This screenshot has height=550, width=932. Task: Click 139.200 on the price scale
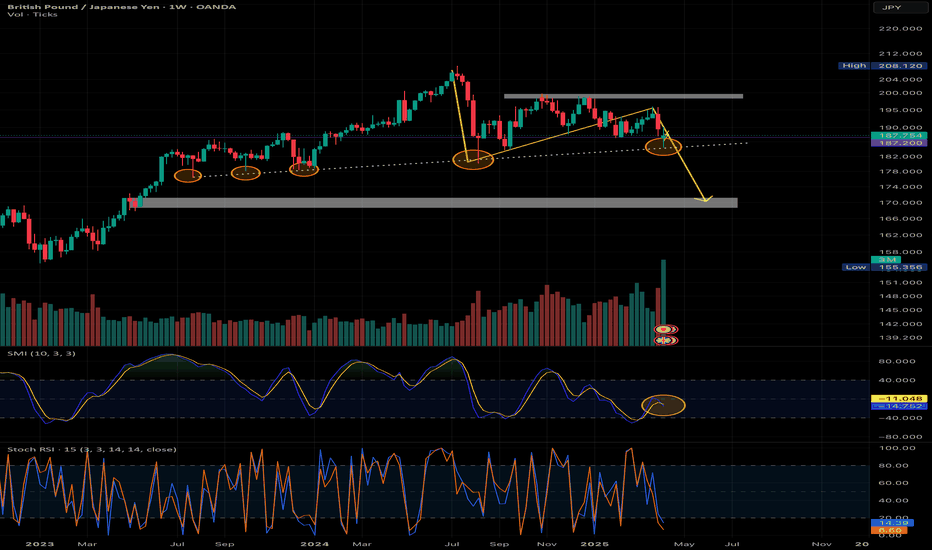(x=900, y=338)
